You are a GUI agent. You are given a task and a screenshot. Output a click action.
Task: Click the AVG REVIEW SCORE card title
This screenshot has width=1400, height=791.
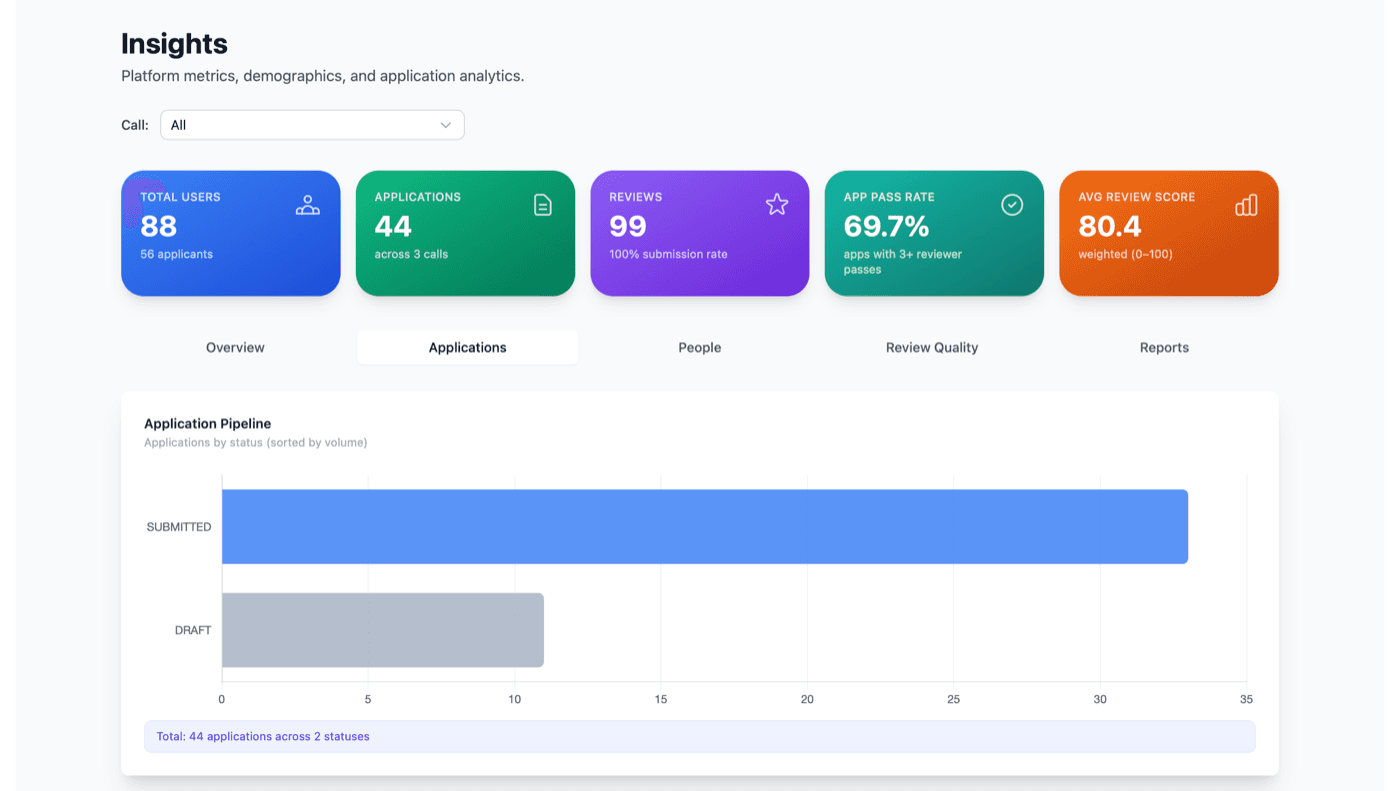click(x=1136, y=197)
